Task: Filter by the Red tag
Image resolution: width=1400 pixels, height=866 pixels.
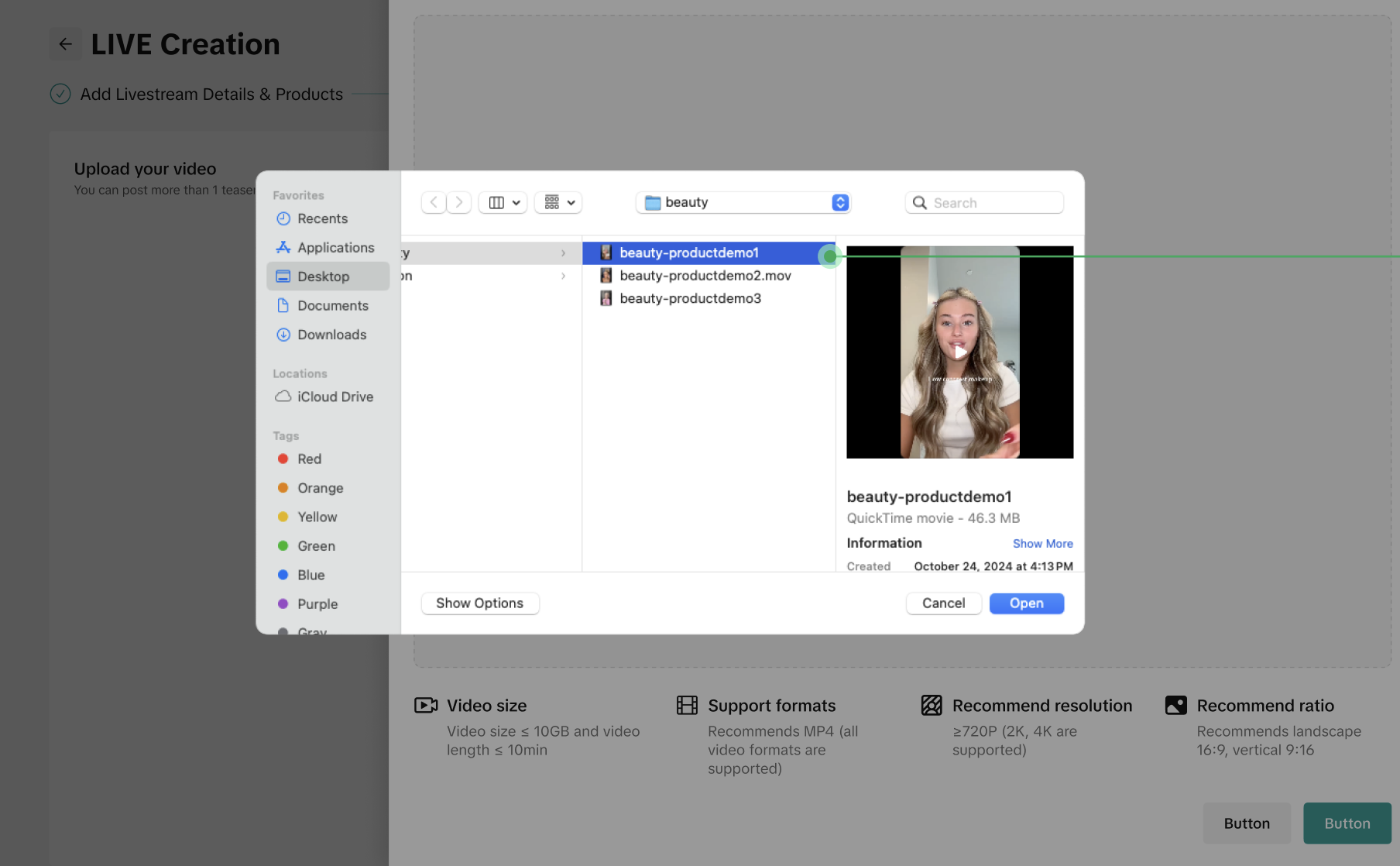Action: coord(309,459)
